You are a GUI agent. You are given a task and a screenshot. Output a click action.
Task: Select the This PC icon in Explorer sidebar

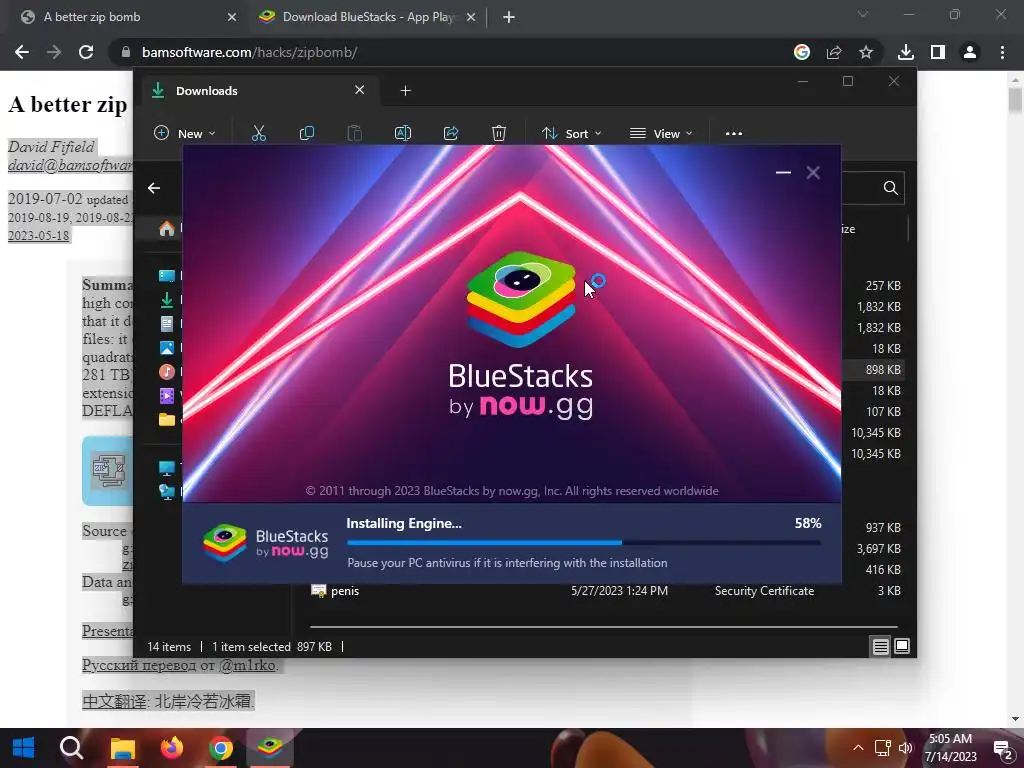[x=167, y=468]
